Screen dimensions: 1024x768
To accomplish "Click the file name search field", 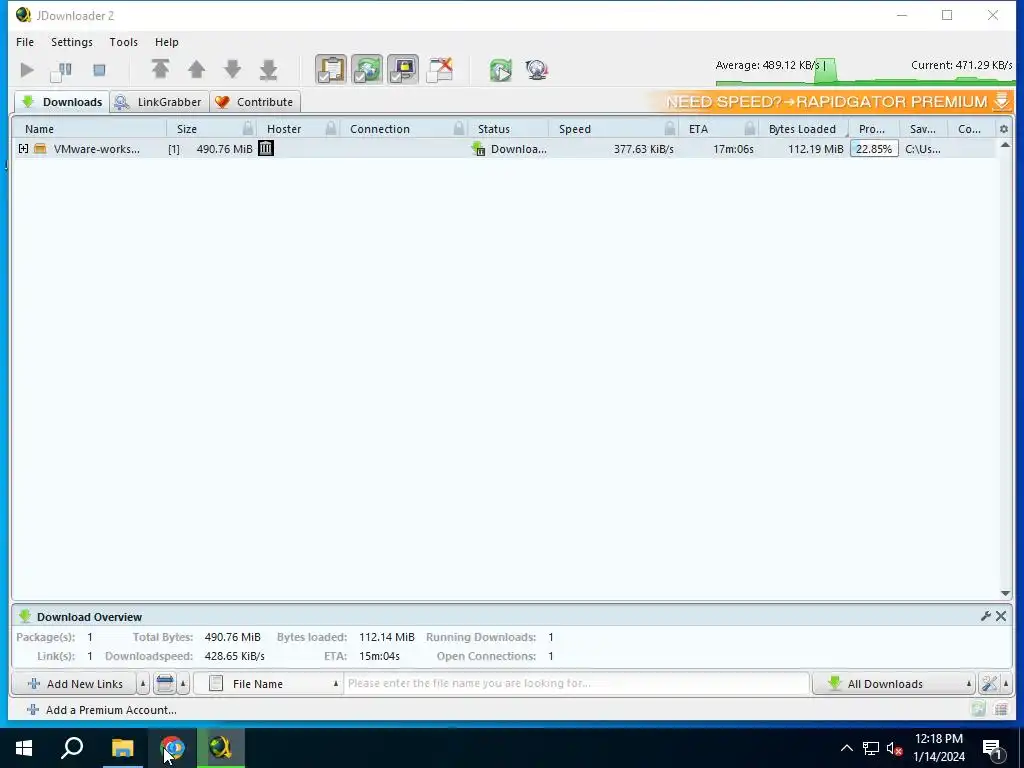I will (577, 683).
